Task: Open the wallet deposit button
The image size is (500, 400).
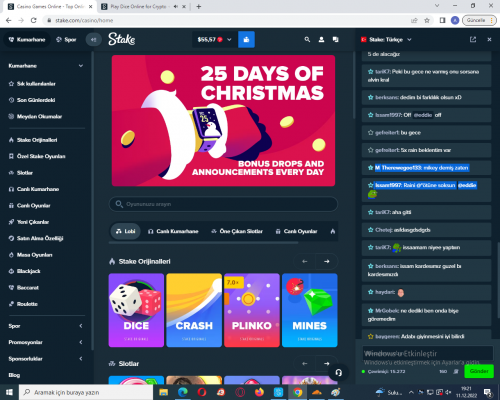Action: pos(246,39)
